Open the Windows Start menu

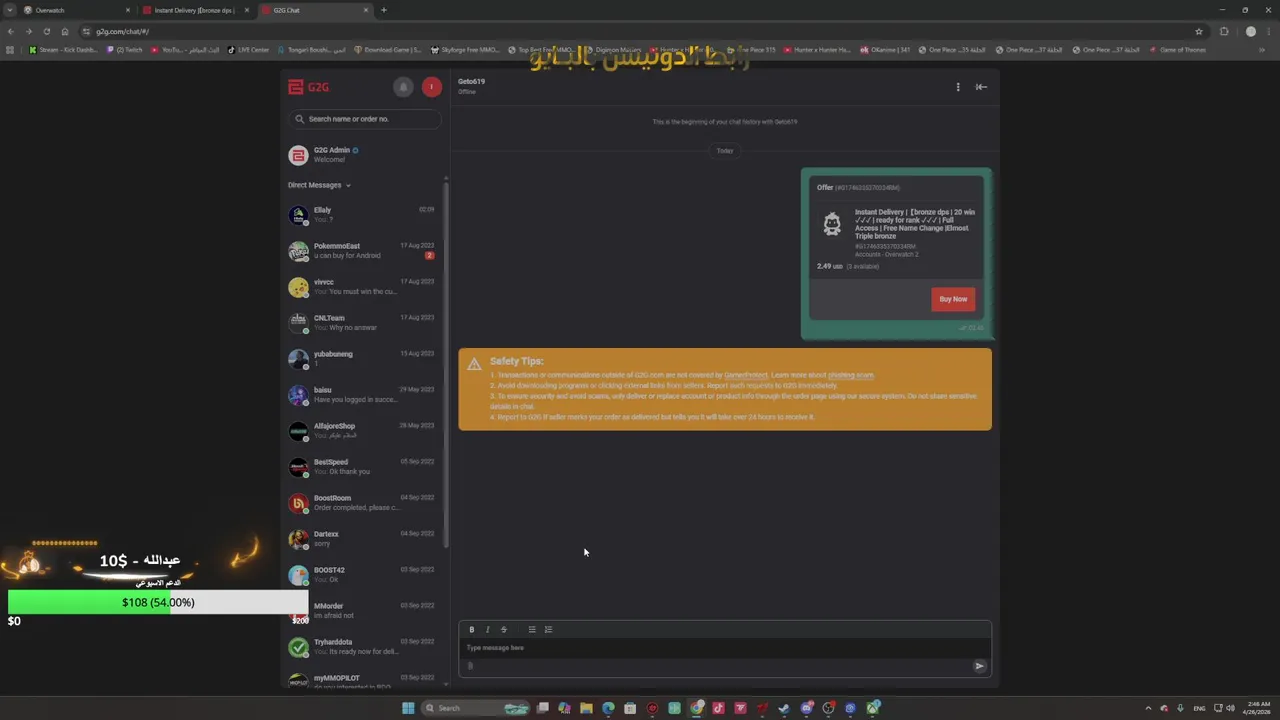point(408,708)
